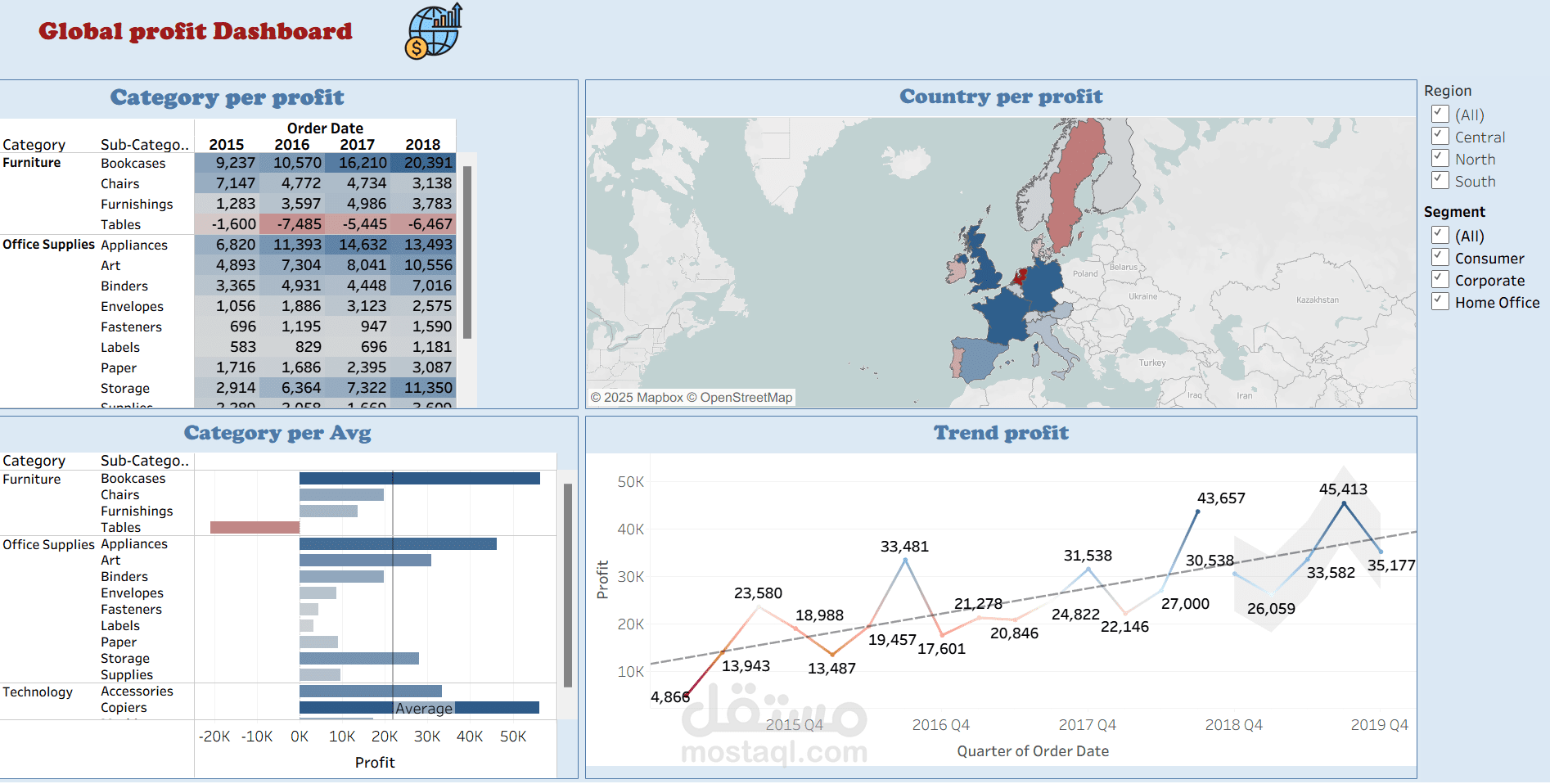Uncheck the (All) Region checkbox
This screenshot has width=1550, height=784.
coord(1440,114)
